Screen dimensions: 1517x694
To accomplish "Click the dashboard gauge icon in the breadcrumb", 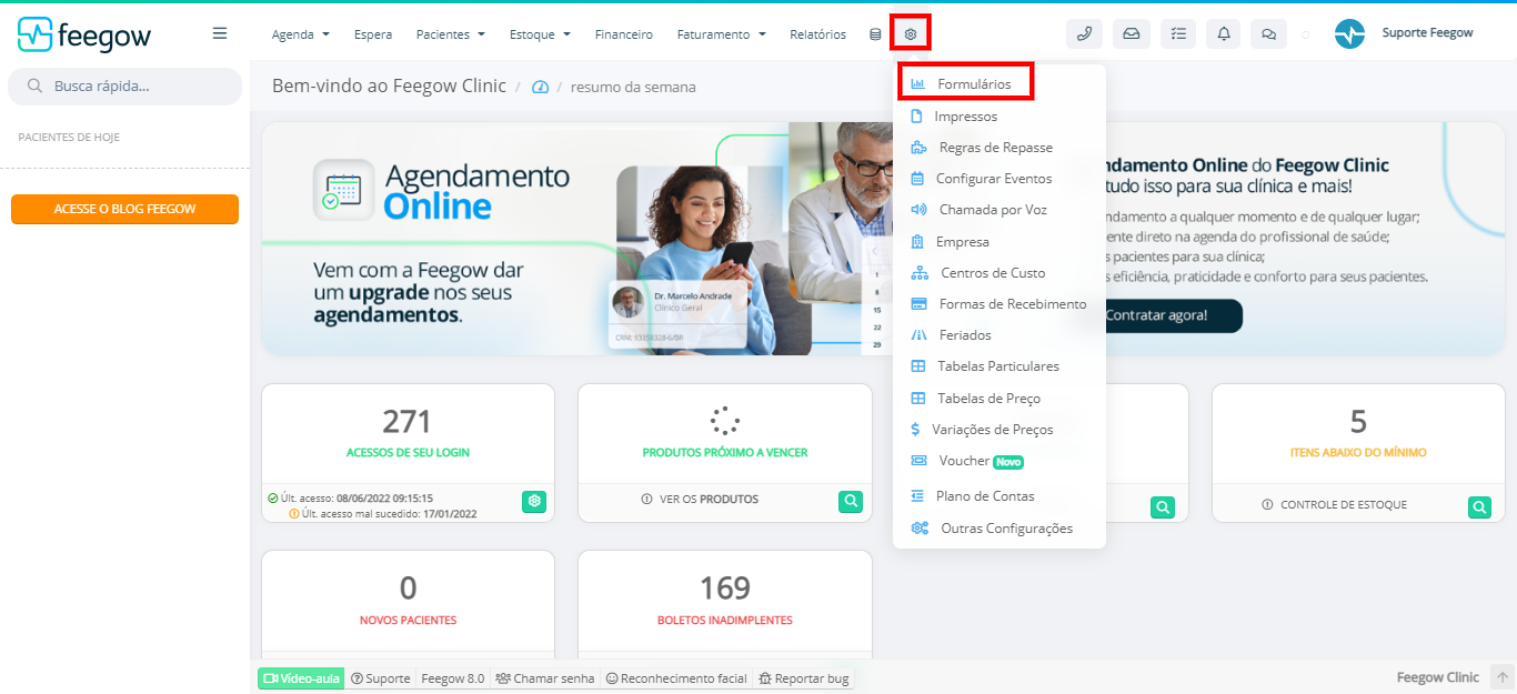I will (540, 87).
